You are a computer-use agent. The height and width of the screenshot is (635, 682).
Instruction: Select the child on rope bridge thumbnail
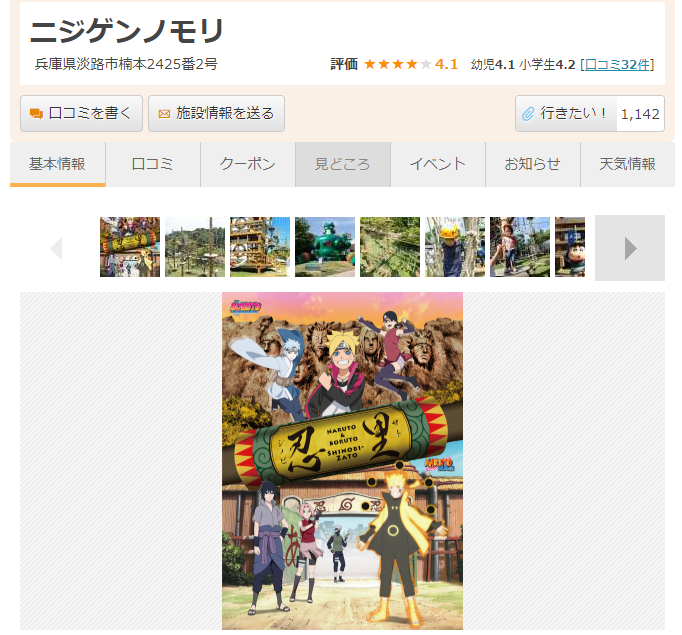pos(520,247)
